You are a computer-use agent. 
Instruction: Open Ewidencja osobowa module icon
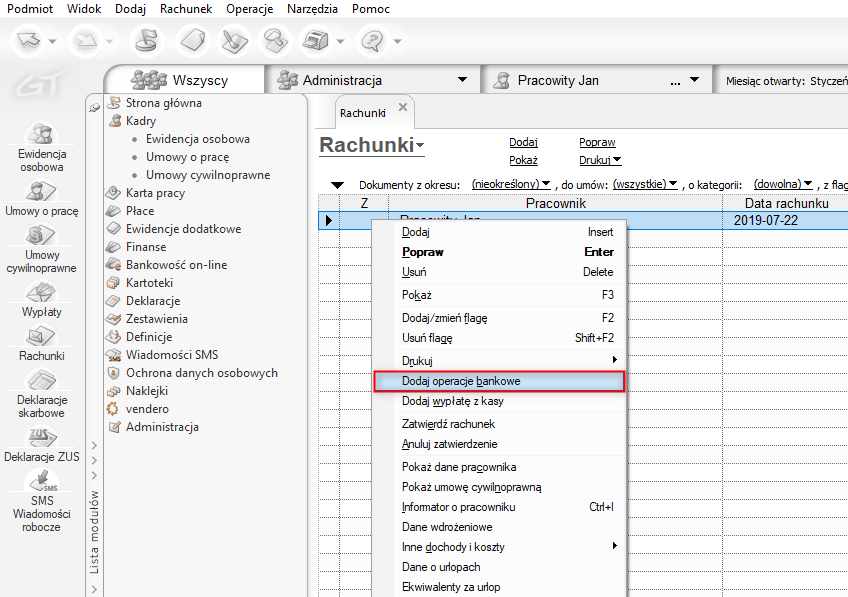click(x=41, y=136)
